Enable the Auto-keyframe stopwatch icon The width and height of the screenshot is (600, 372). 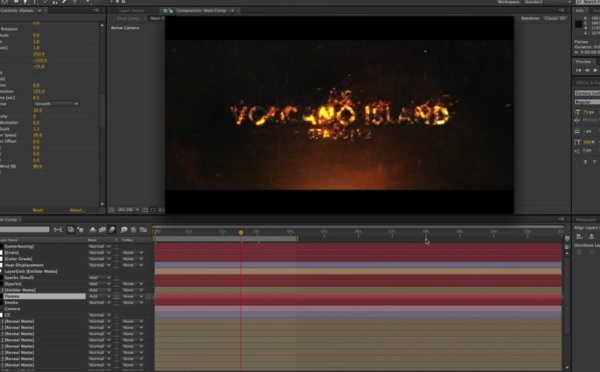[134, 230]
